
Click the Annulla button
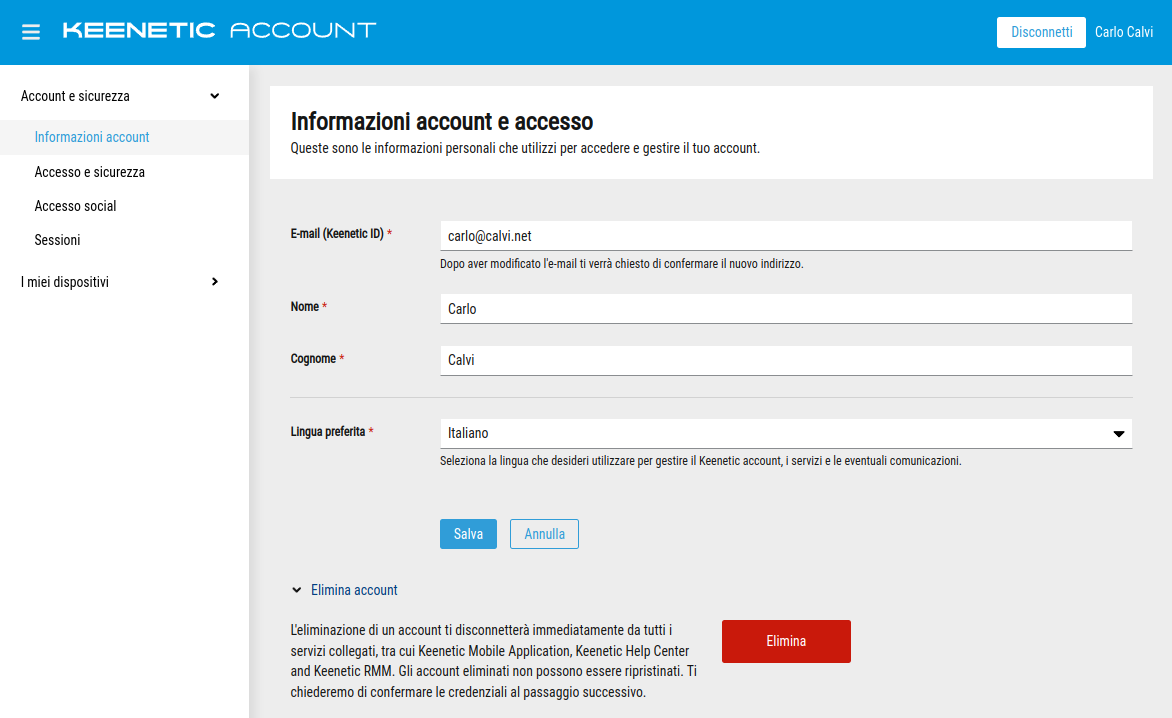(x=544, y=534)
